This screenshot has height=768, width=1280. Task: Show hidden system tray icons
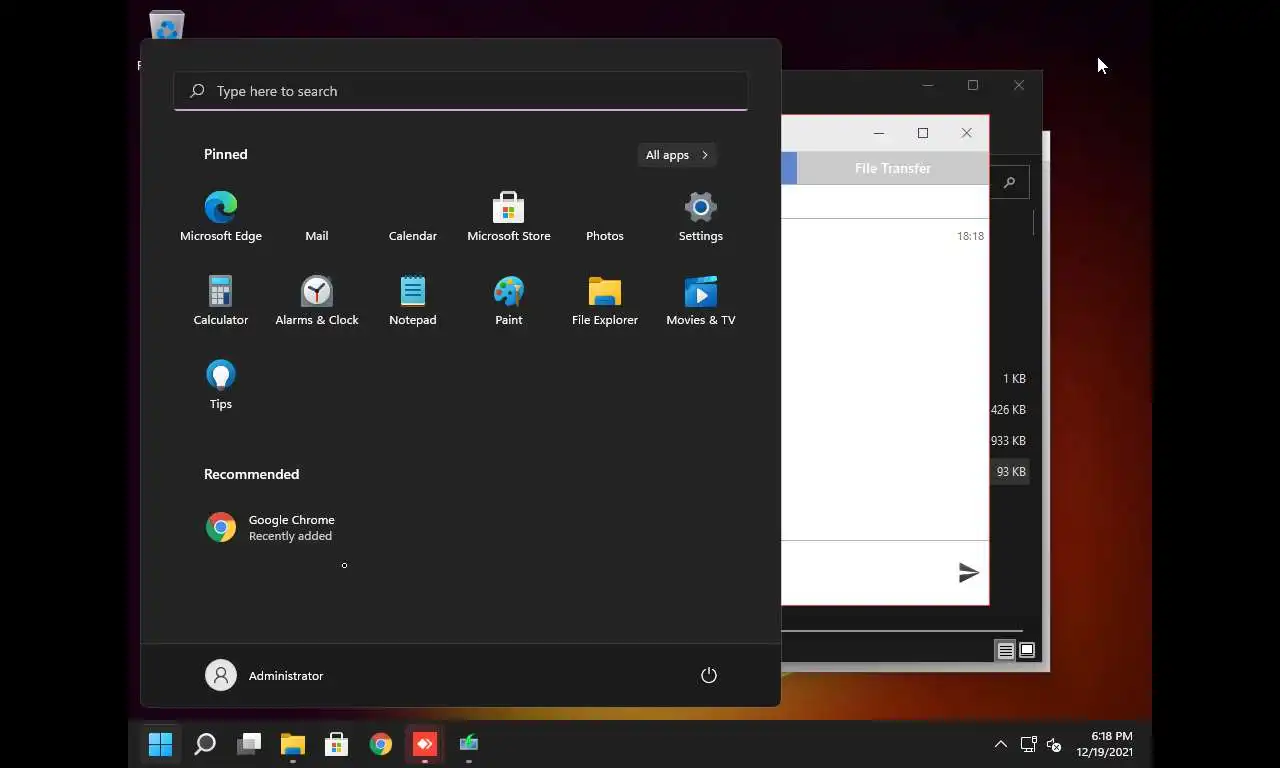tap(1000, 744)
